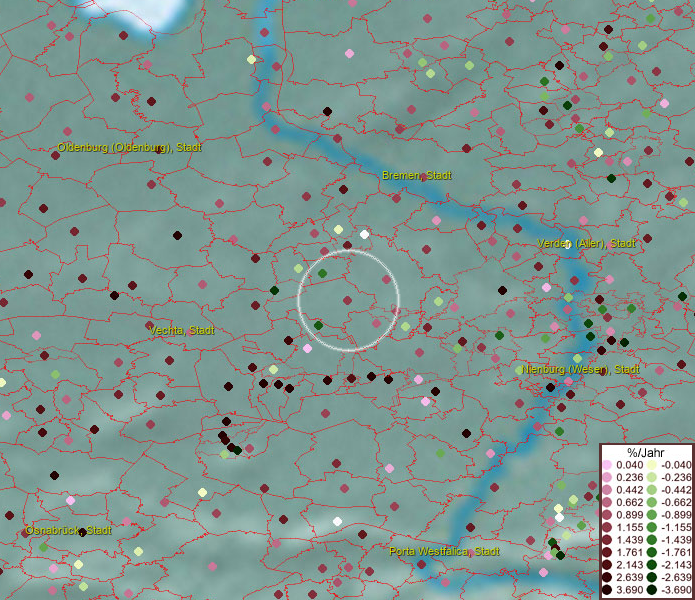The height and width of the screenshot is (600, 695).
Task: Click the 2.639 legend value
Action: [x=629, y=577]
